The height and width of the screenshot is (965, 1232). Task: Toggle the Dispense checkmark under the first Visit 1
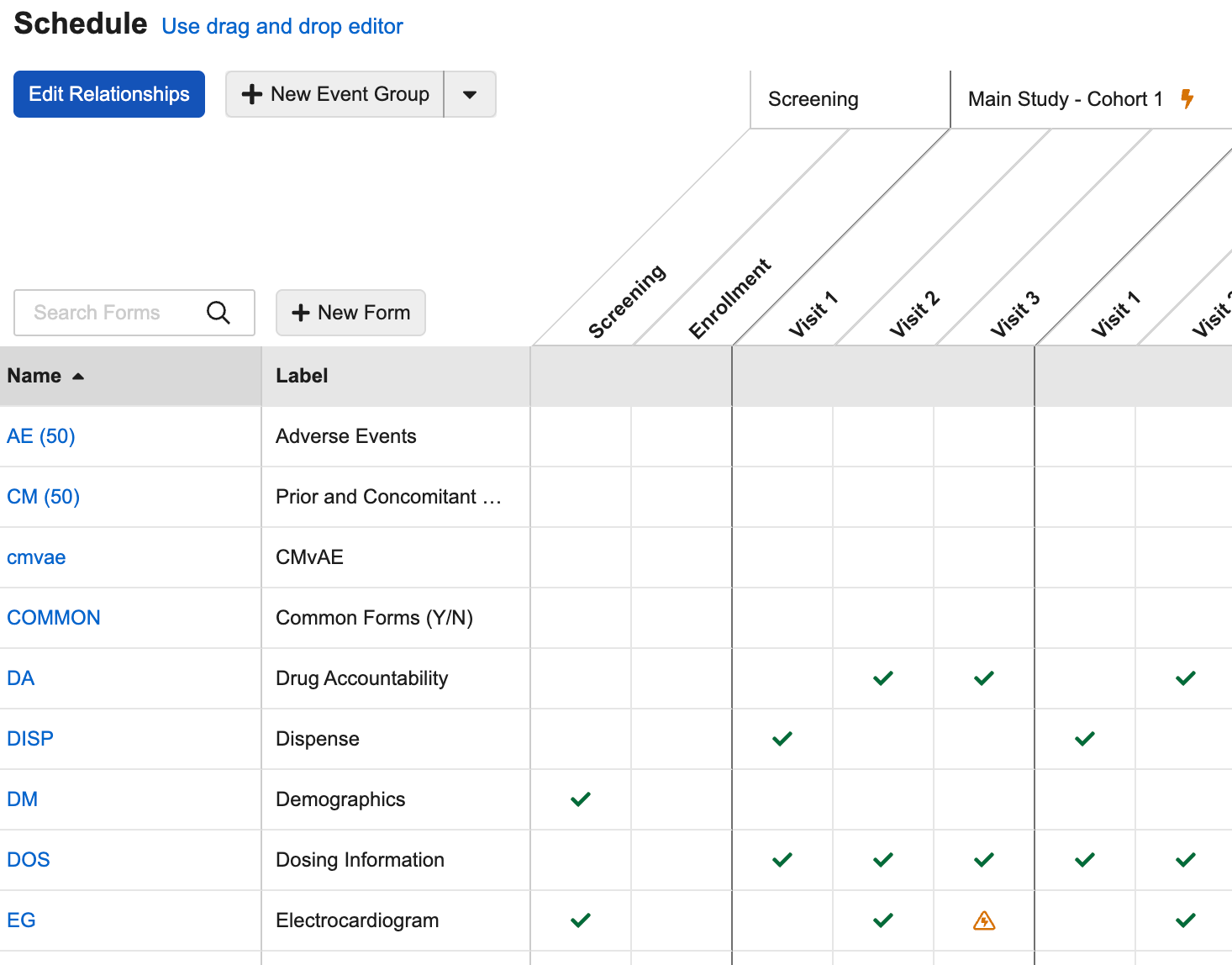782,739
